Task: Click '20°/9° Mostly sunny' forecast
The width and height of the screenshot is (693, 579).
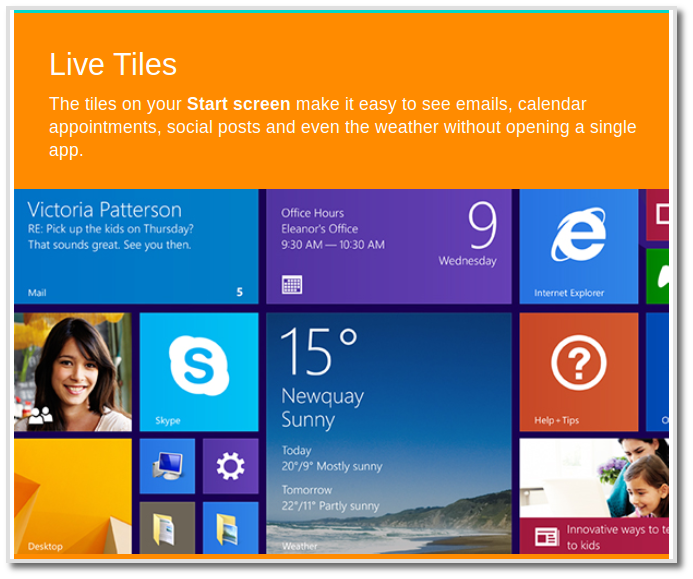Action: coord(332,466)
